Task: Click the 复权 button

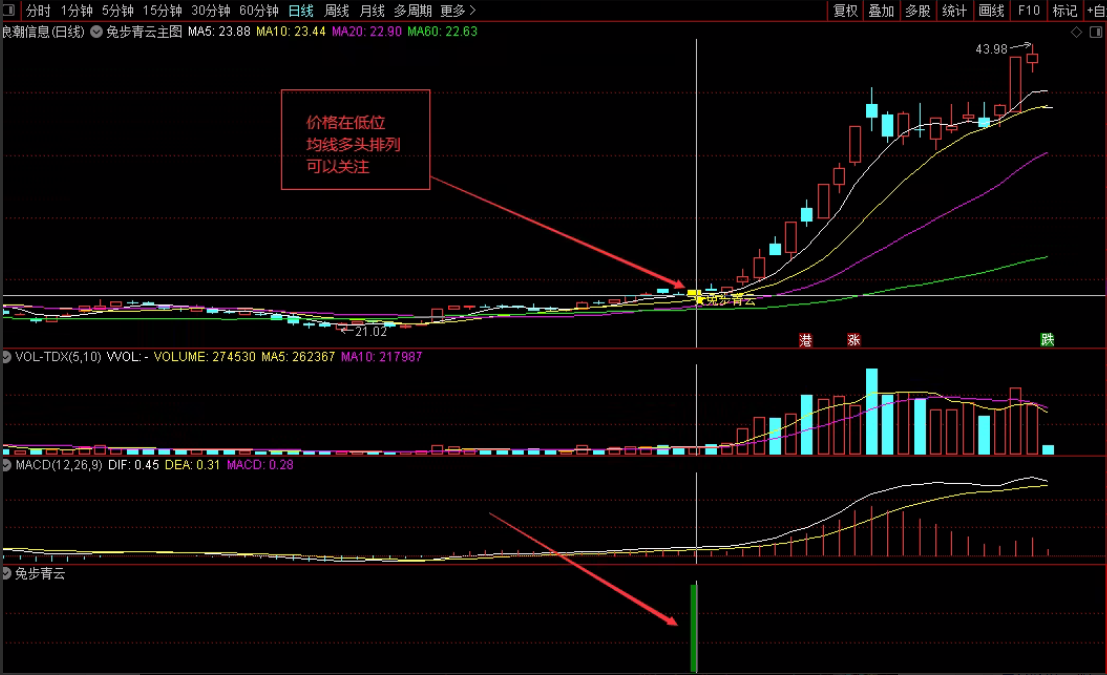Action: [845, 11]
